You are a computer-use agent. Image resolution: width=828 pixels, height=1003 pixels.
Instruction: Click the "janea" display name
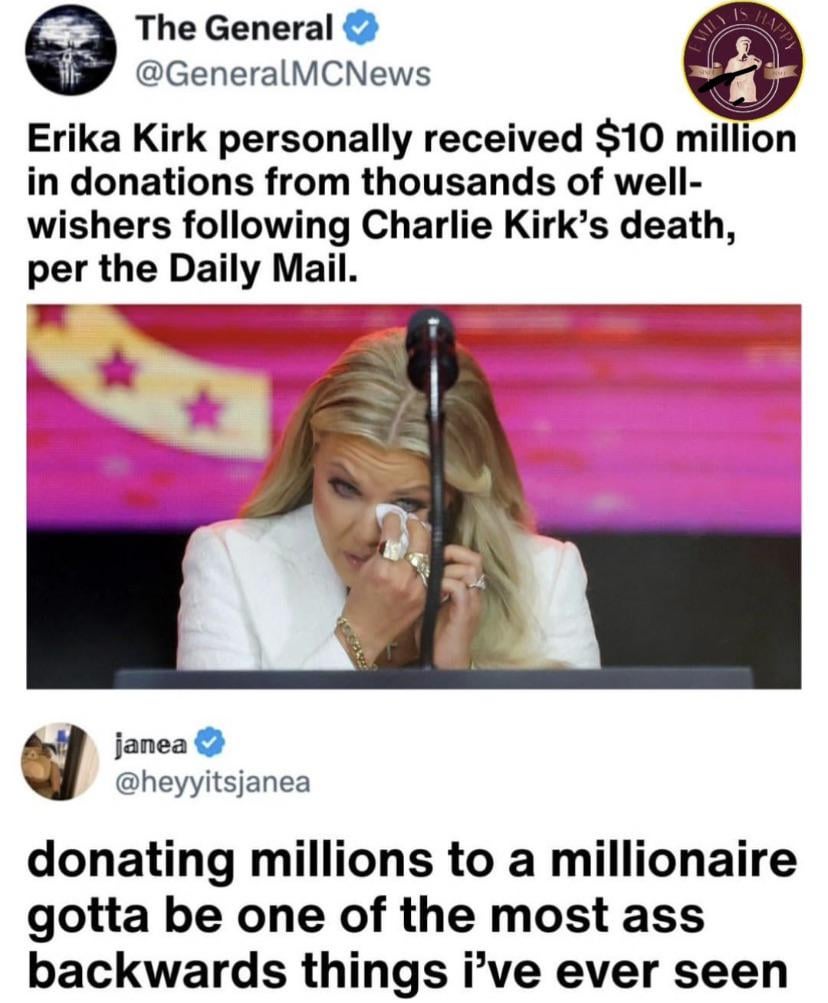151,744
